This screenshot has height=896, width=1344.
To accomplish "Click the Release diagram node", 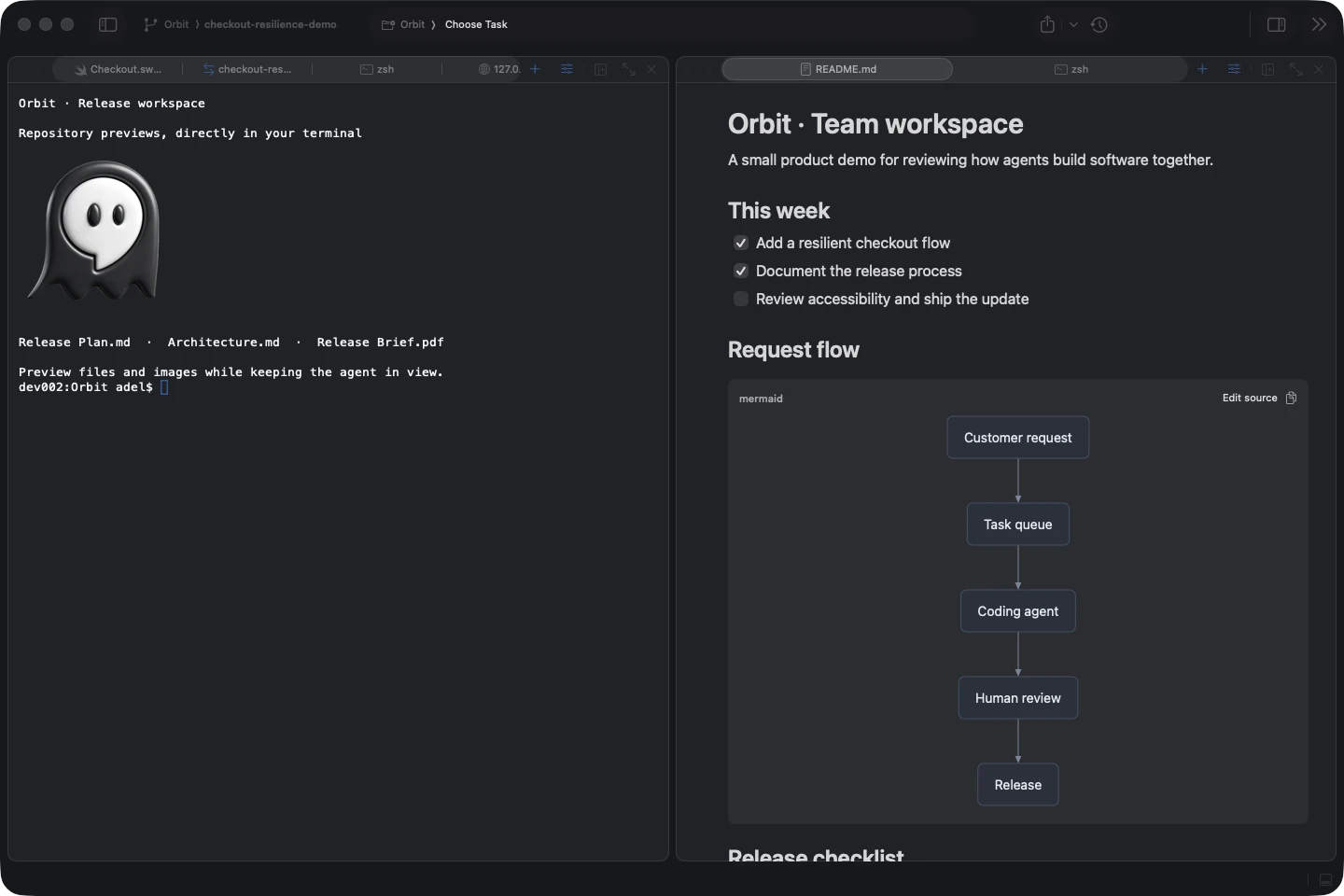I will coord(1018,785).
